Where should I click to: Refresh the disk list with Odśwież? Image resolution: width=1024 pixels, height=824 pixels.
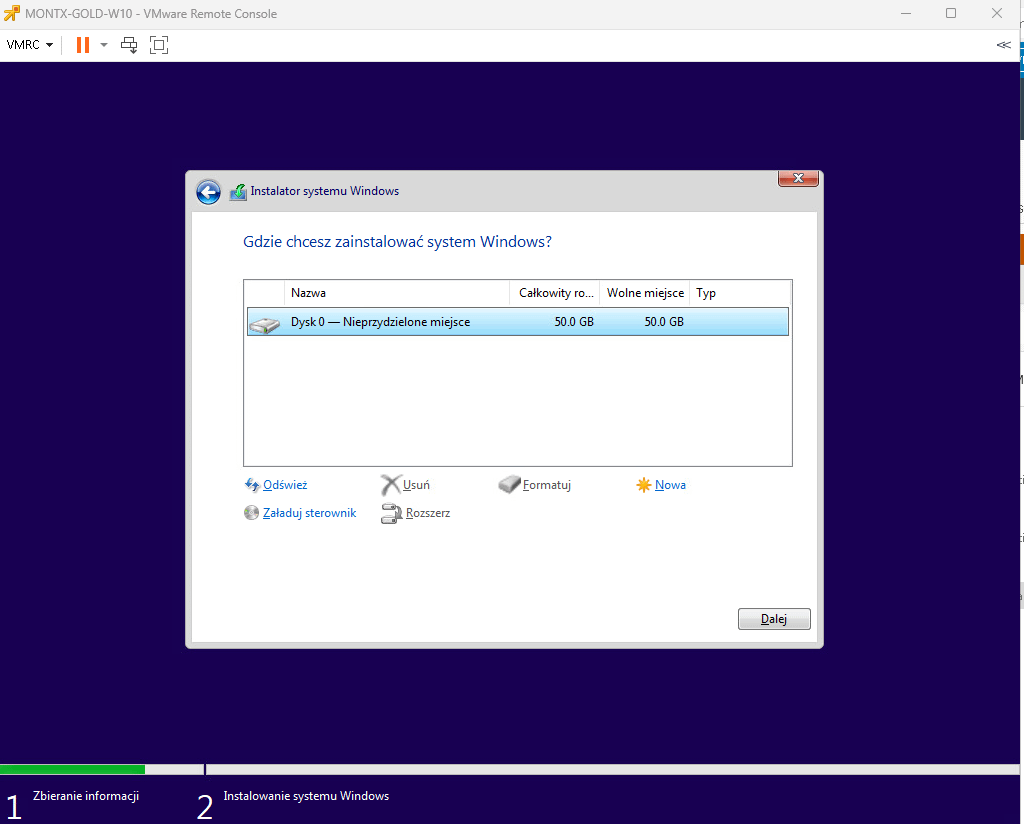(x=284, y=485)
